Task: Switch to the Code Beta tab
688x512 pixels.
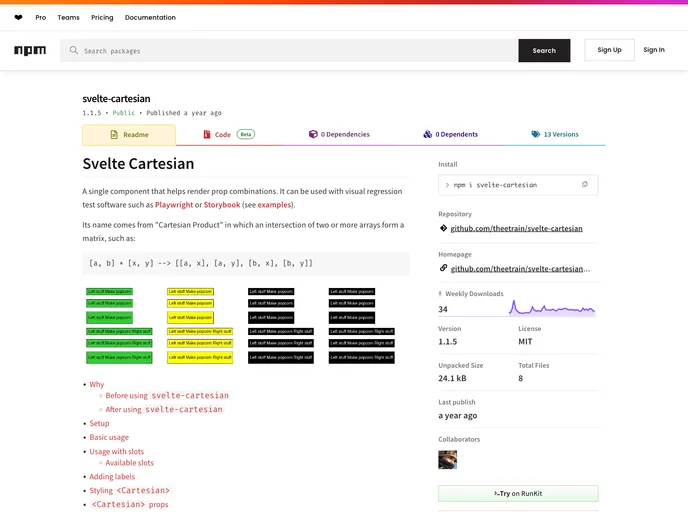Action: click(229, 134)
